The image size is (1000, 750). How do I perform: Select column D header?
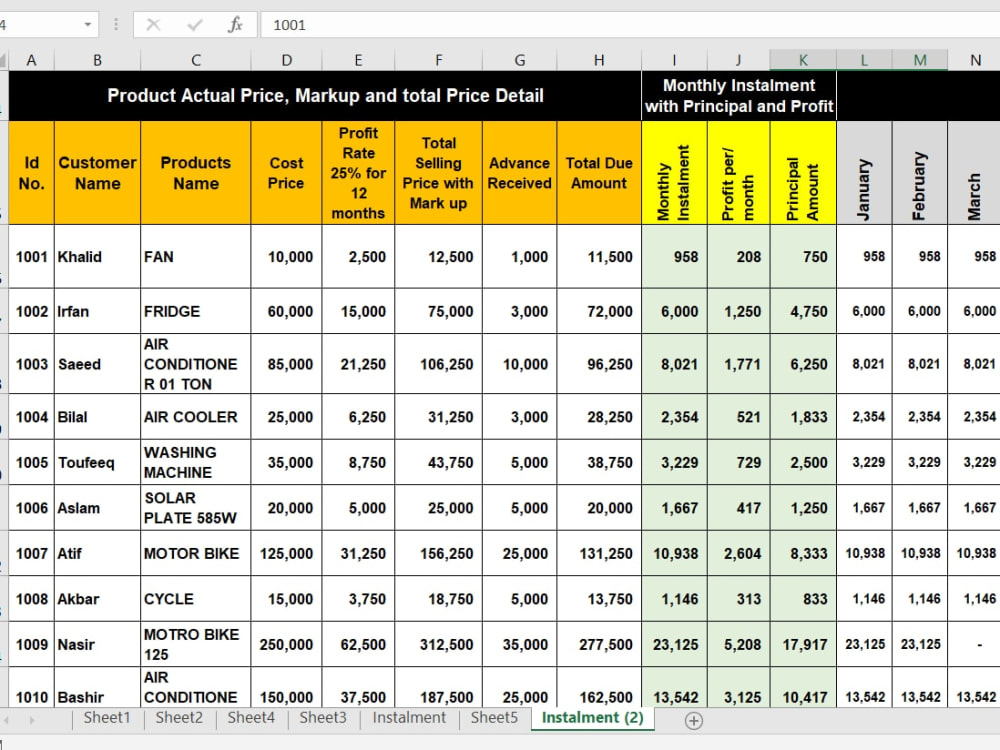tap(286, 61)
